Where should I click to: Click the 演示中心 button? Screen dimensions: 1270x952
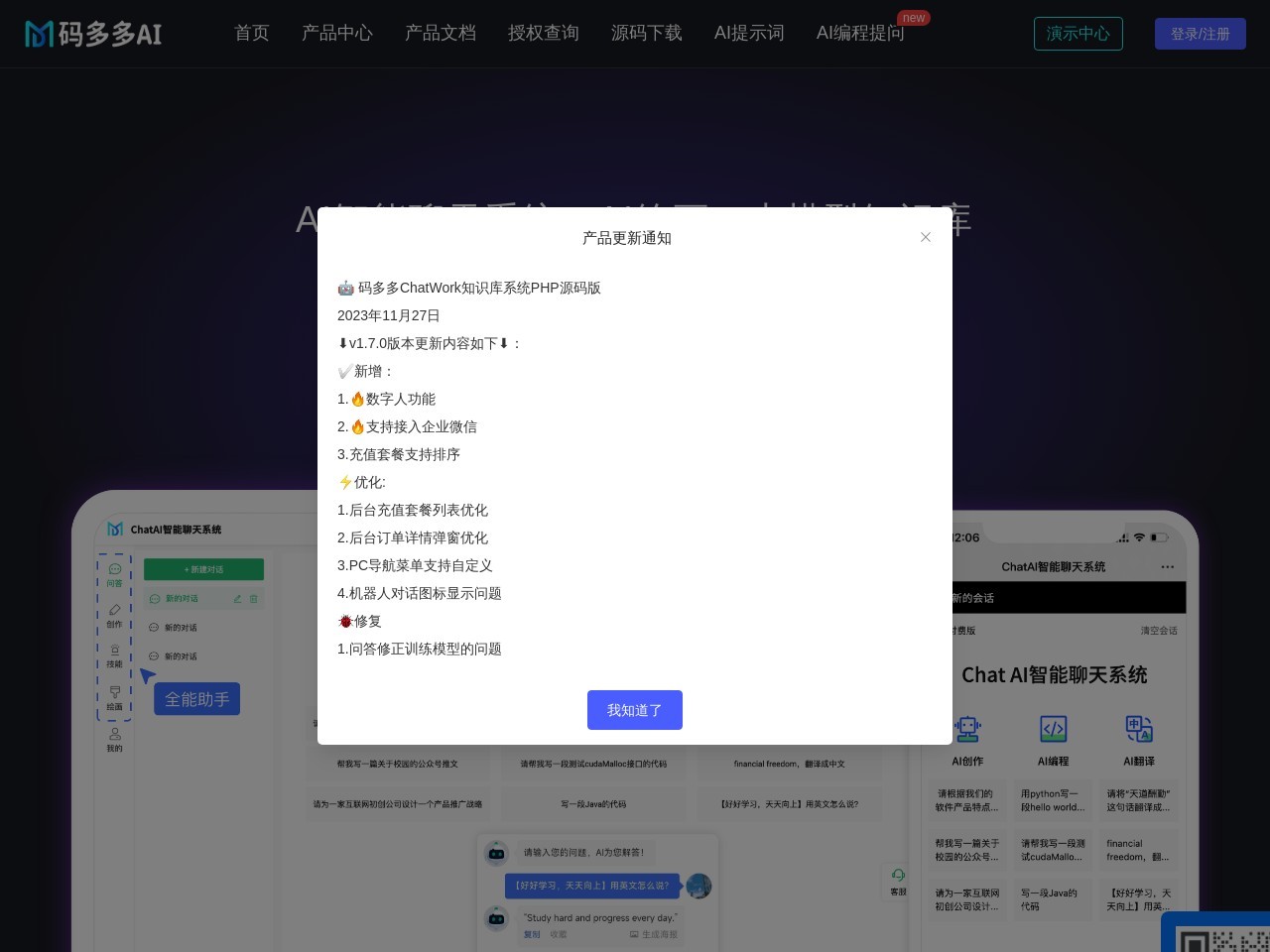[x=1079, y=34]
